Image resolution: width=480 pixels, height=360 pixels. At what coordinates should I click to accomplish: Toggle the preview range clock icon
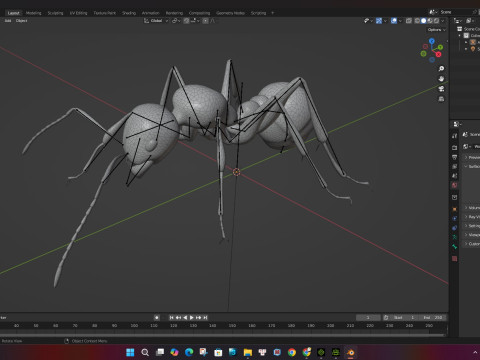(386, 318)
